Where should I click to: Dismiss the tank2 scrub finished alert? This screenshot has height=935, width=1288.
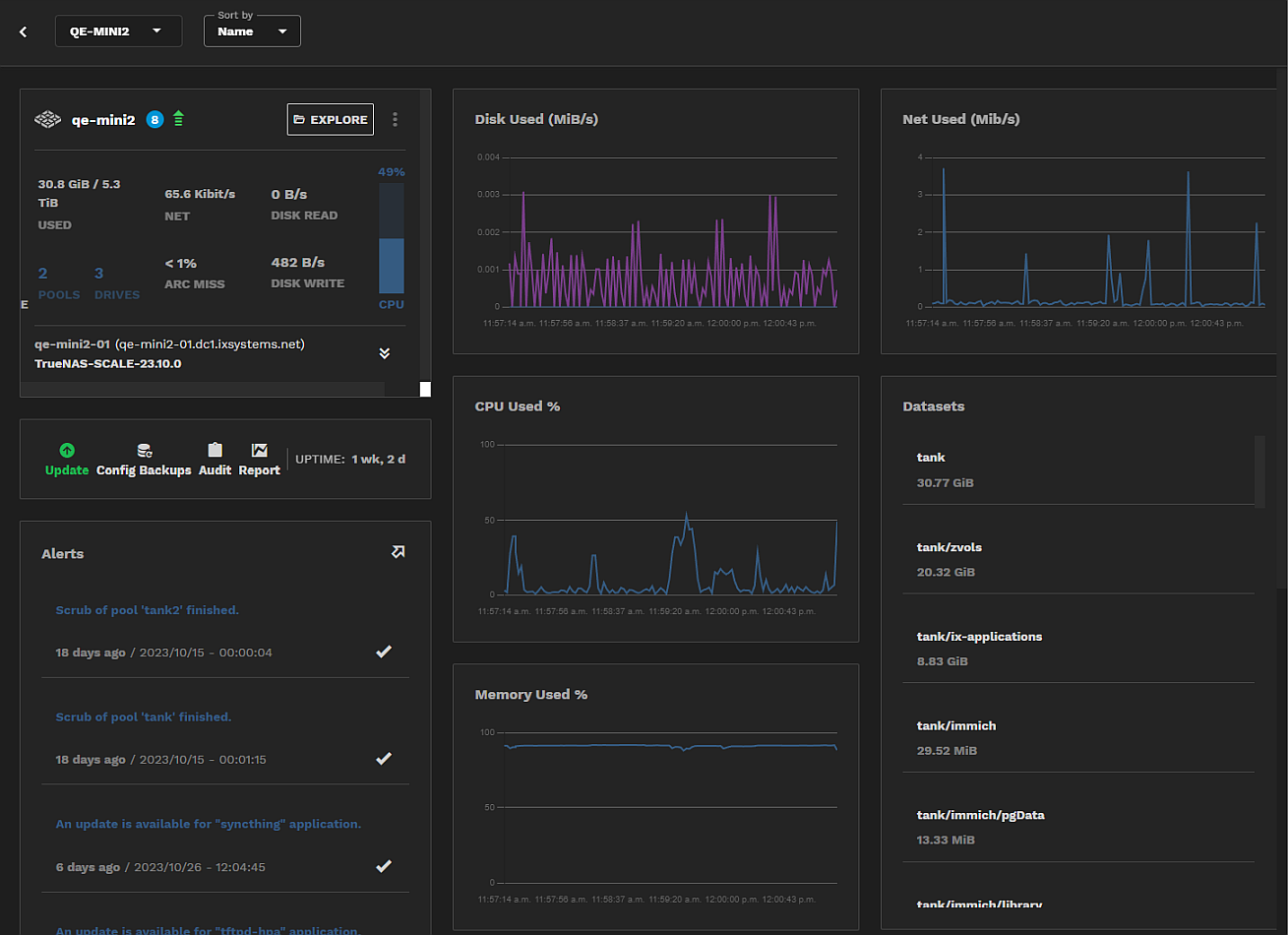384,652
